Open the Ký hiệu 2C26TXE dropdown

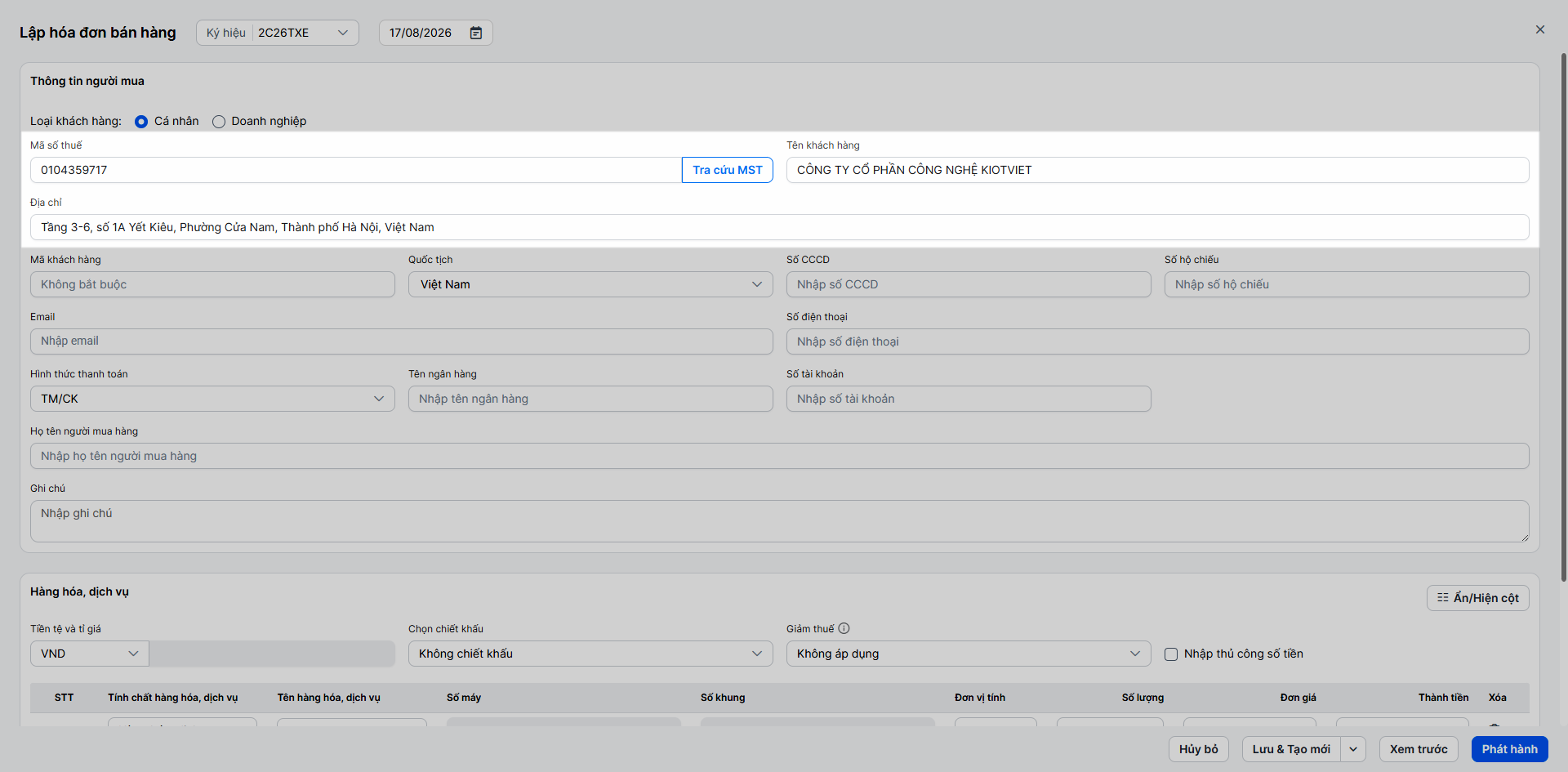[278, 33]
